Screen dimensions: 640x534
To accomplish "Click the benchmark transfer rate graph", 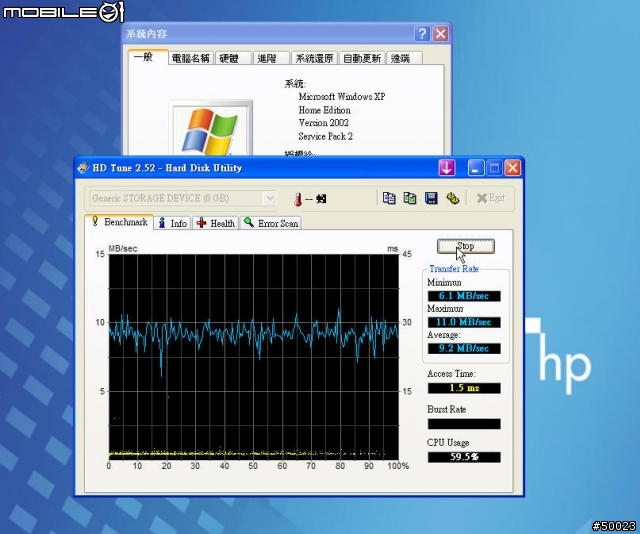I will pos(253,357).
